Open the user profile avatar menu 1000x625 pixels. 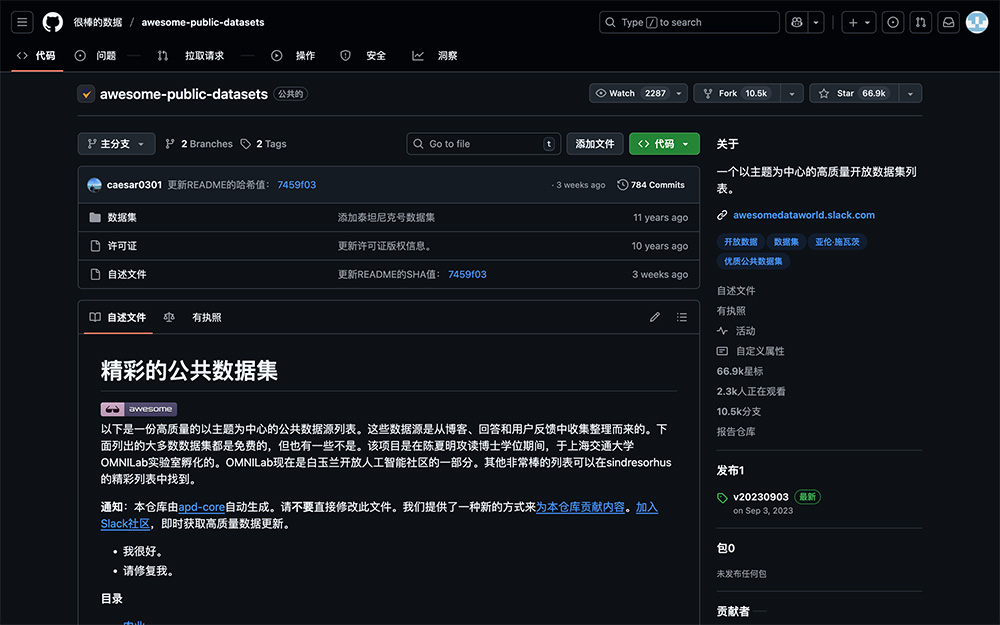[977, 22]
